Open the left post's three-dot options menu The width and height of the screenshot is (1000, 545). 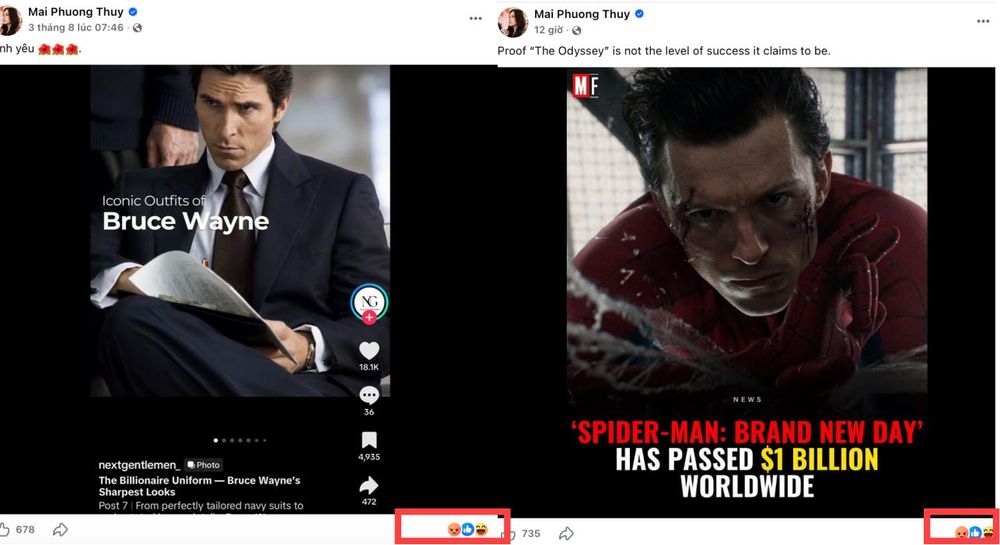(x=475, y=18)
